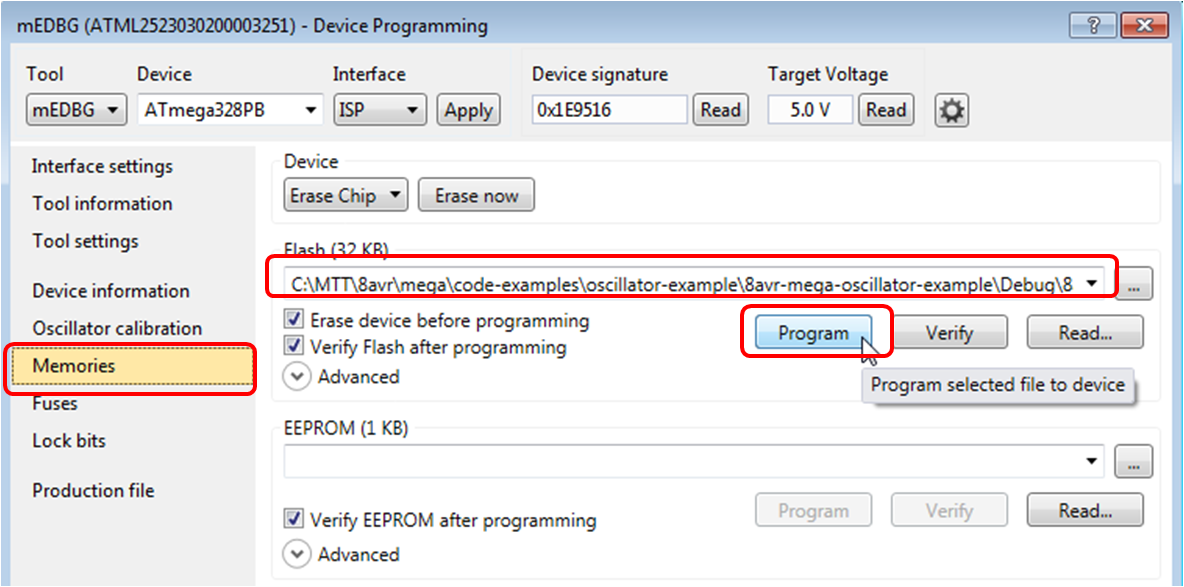Open the Tool dropdown showing mEDBG
The width and height of the screenshot is (1184, 587).
click(x=76, y=110)
